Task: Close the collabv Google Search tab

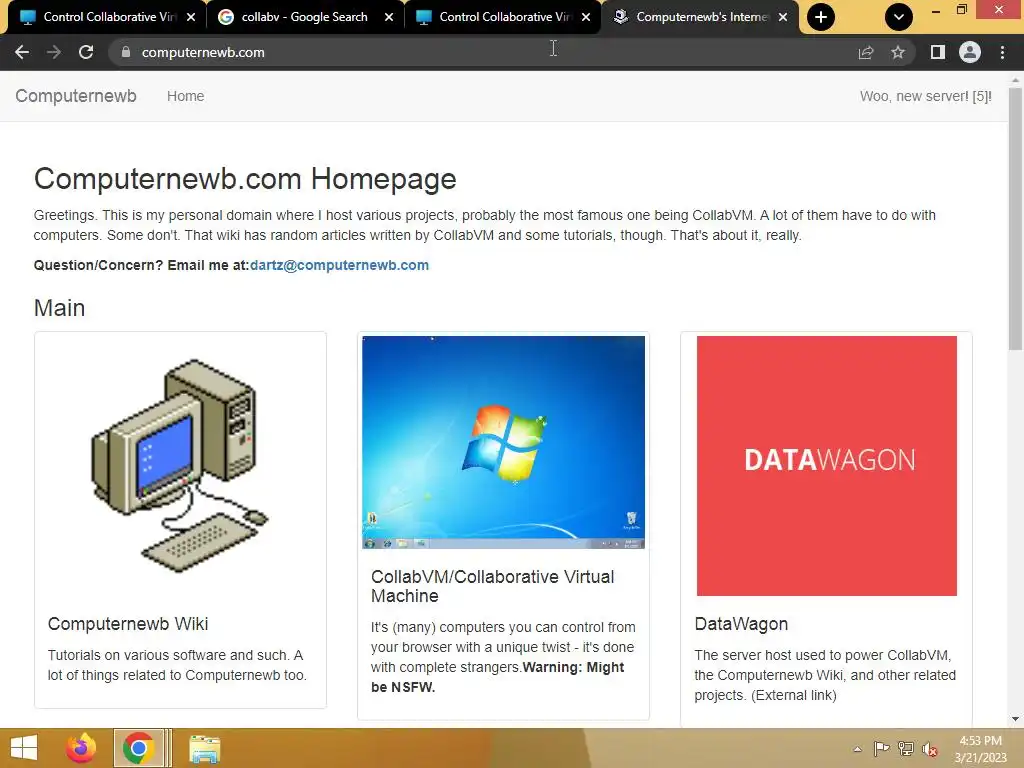Action: pyautogui.click(x=389, y=17)
